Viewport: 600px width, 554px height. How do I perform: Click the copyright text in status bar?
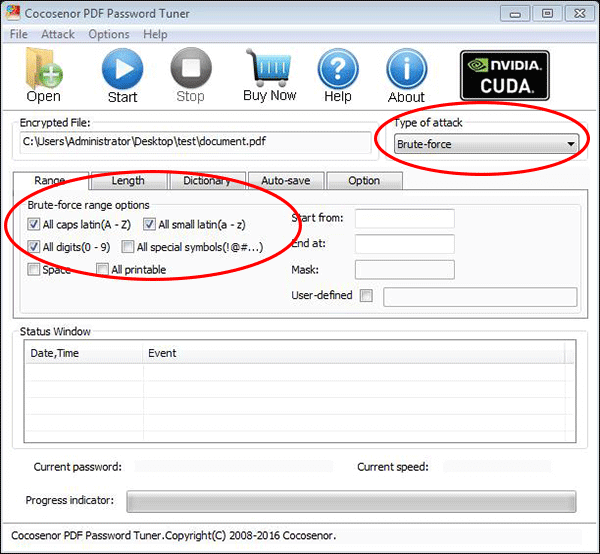(174, 536)
